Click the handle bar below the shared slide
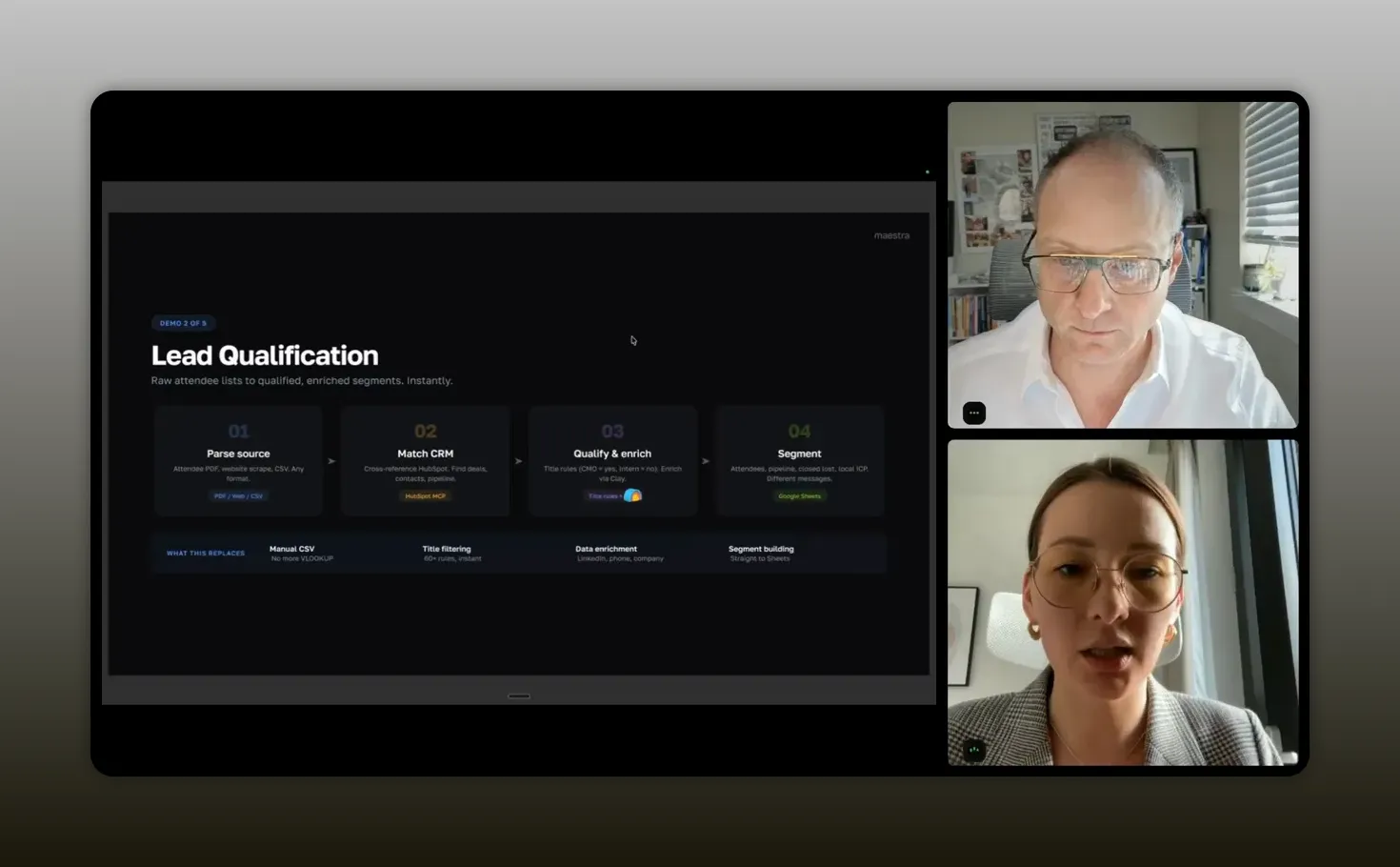The width and height of the screenshot is (1400, 867). click(519, 696)
